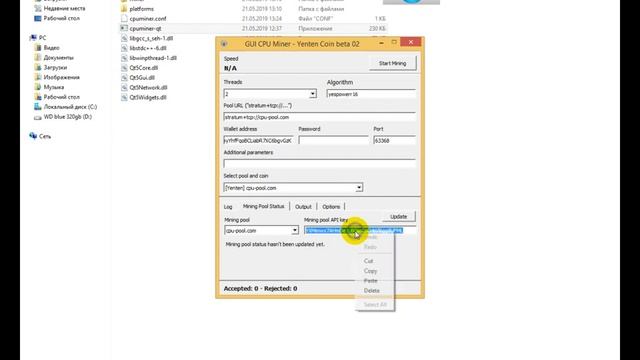The height and width of the screenshot is (360, 640).
Task: Select the libgcc_s_seh-1.dll file icon
Action: (124, 38)
